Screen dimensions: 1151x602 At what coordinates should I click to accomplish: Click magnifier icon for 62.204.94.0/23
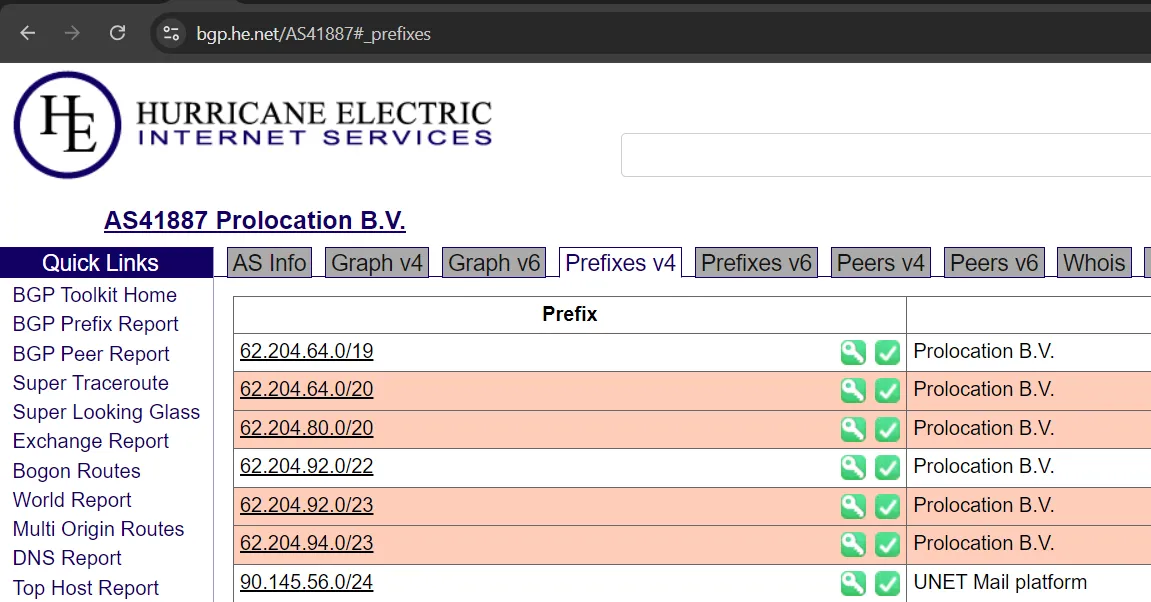coord(853,544)
